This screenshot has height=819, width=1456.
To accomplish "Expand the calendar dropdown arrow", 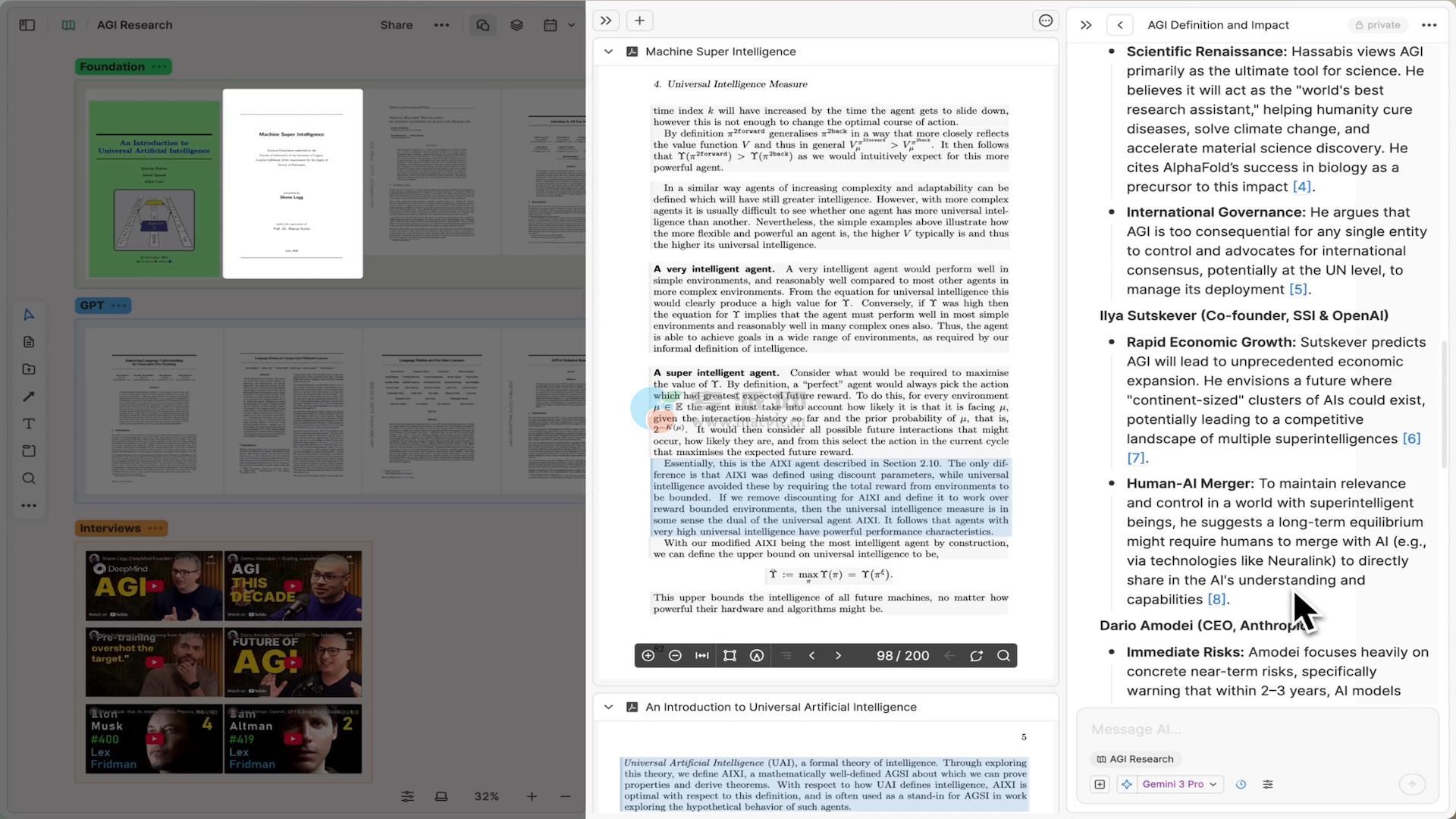I will pyautogui.click(x=572, y=25).
